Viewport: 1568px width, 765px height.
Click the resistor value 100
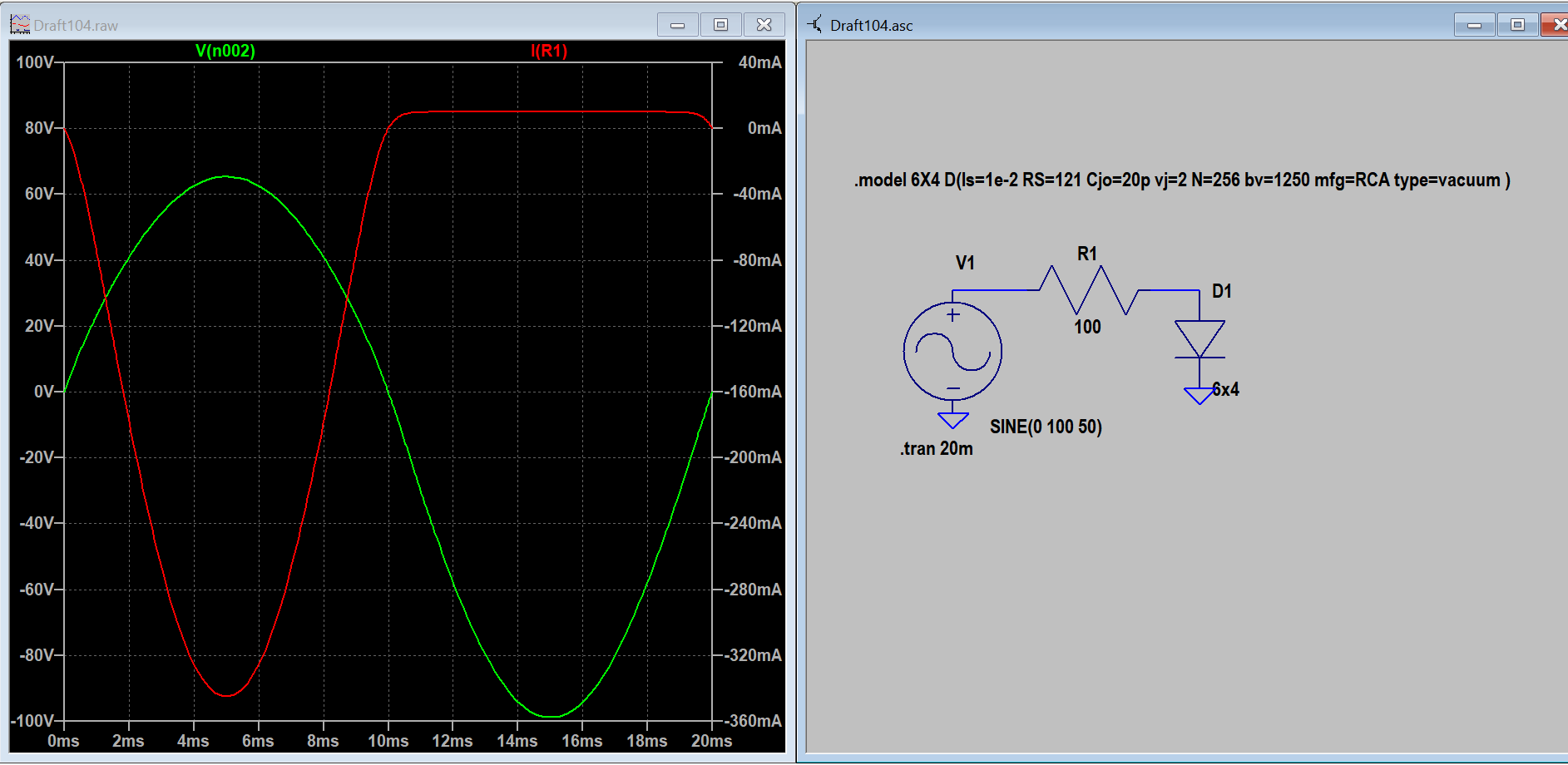pyautogui.click(x=1087, y=327)
